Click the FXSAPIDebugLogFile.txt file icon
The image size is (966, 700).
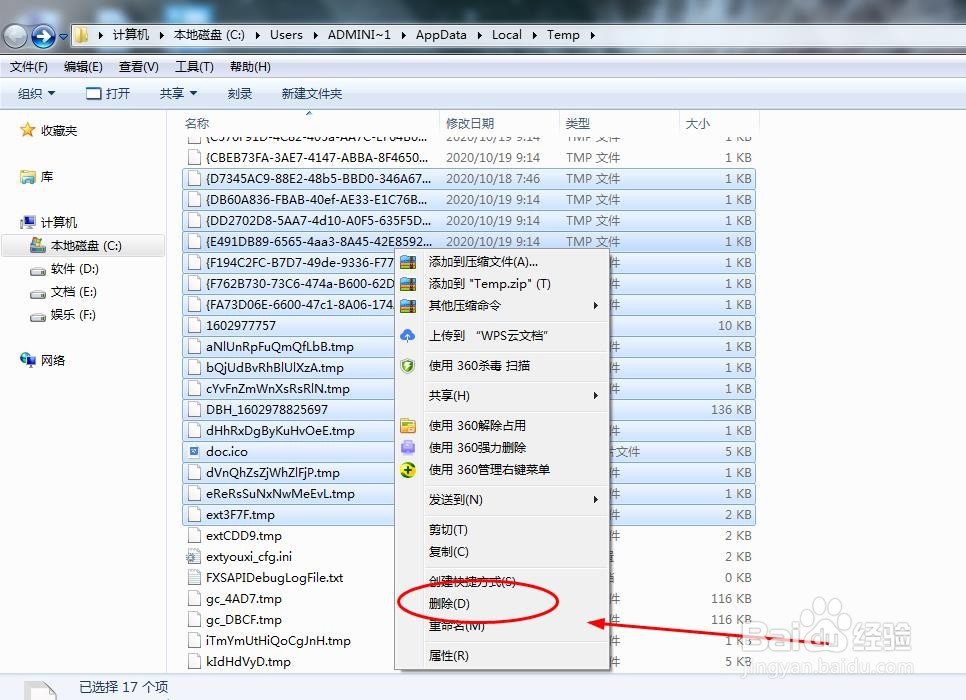pos(194,578)
